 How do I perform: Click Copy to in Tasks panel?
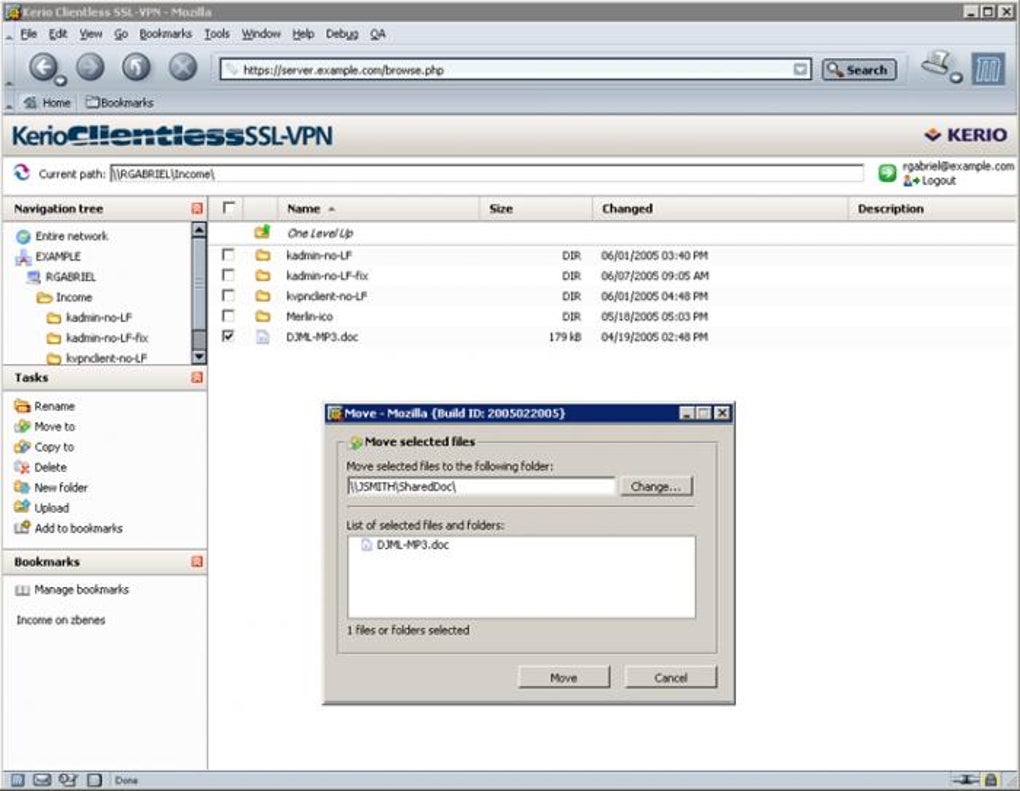tap(54, 447)
